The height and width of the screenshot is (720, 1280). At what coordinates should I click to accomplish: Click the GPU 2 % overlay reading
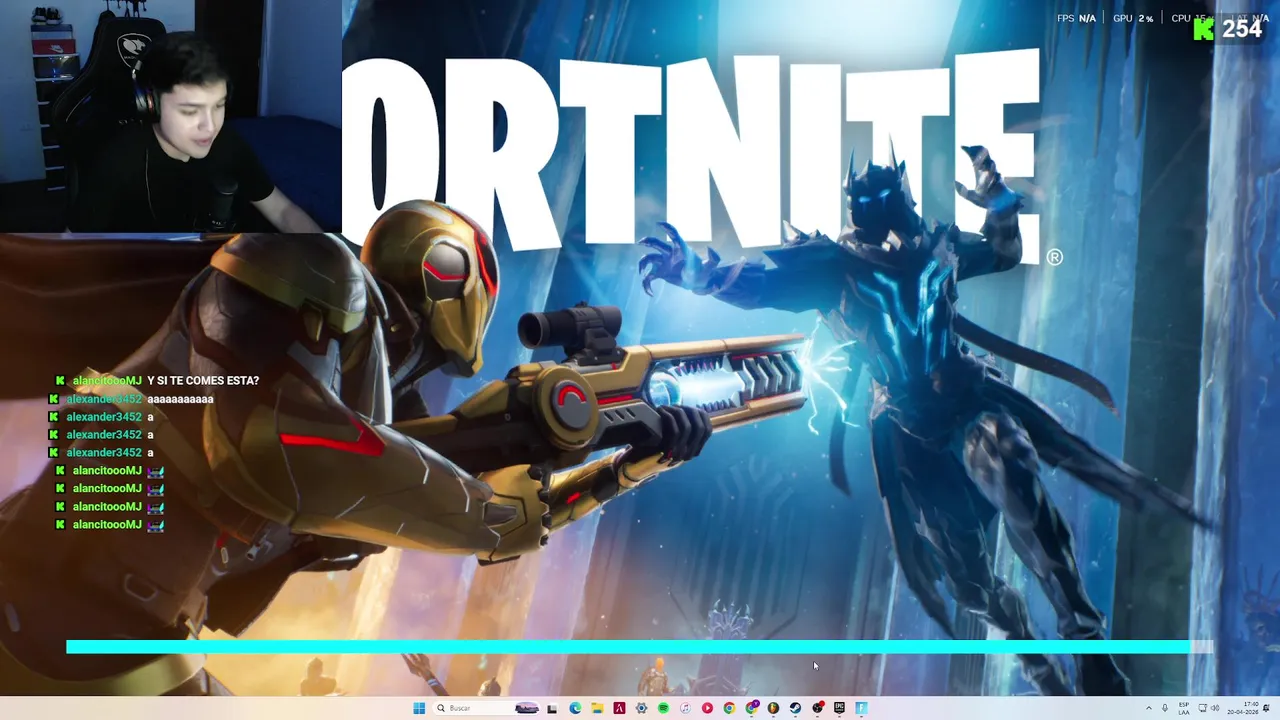(x=1133, y=18)
